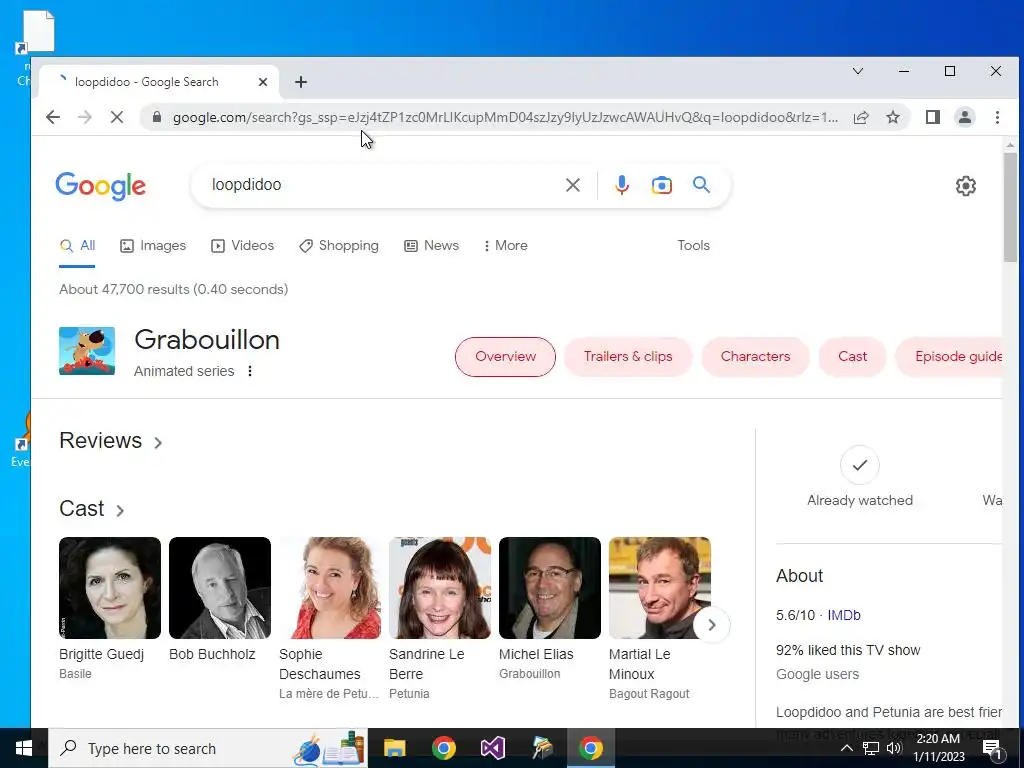This screenshot has height=768, width=1024.
Task: Switch to the Images results tab
Action: (153, 246)
